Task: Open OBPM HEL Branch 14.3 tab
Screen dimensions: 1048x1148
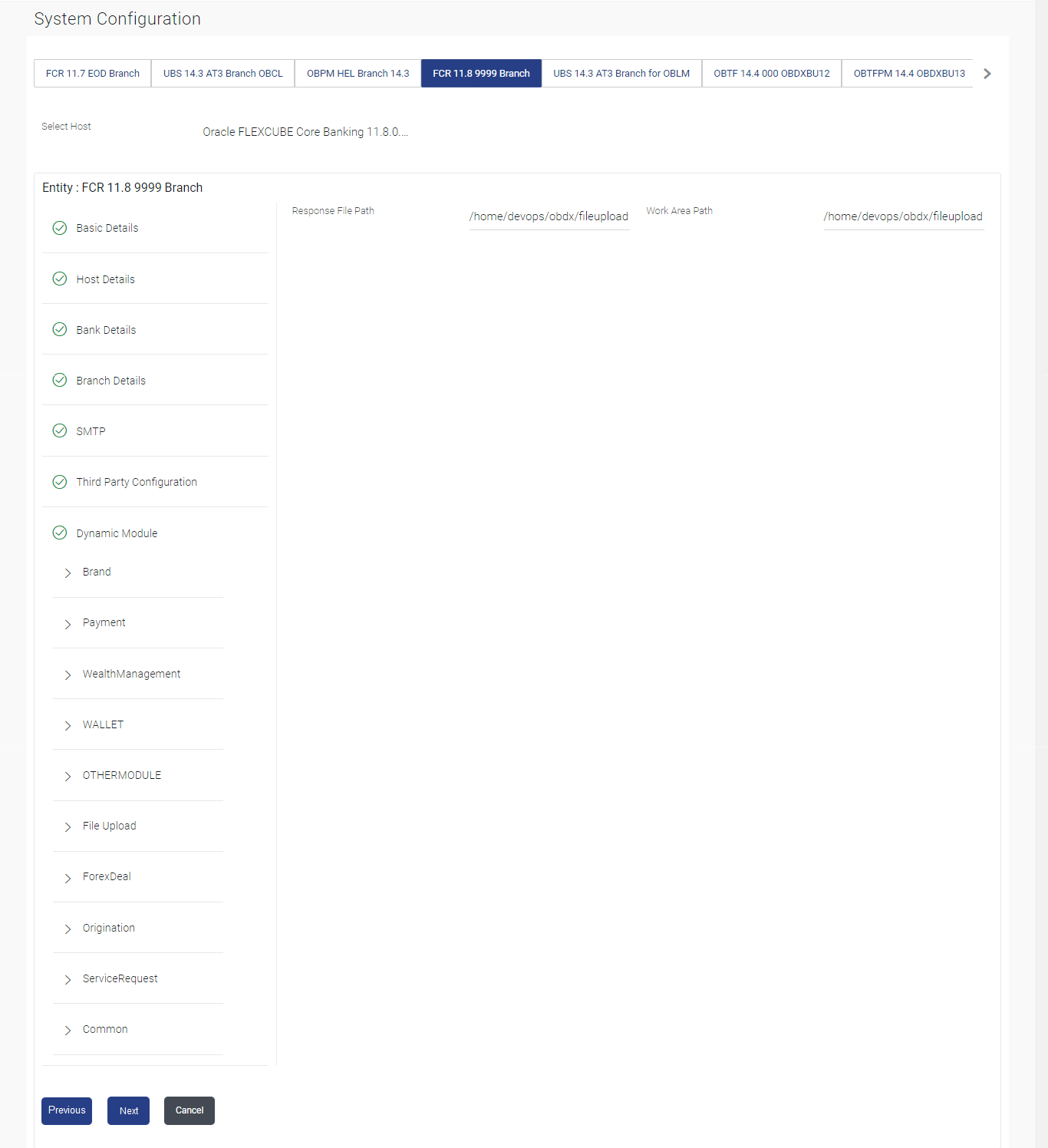Action: (358, 74)
